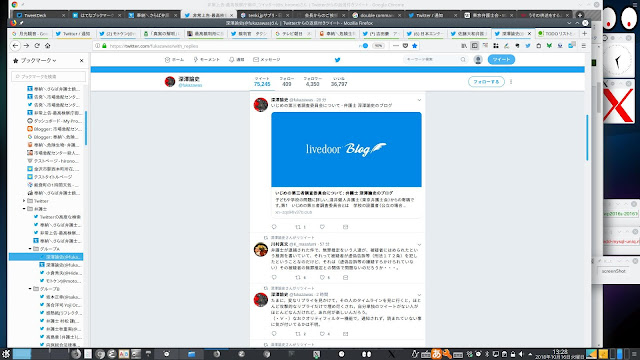Click the Twitter bird extension toolbar icon
640x360 pixels.
tap(528, 46)
